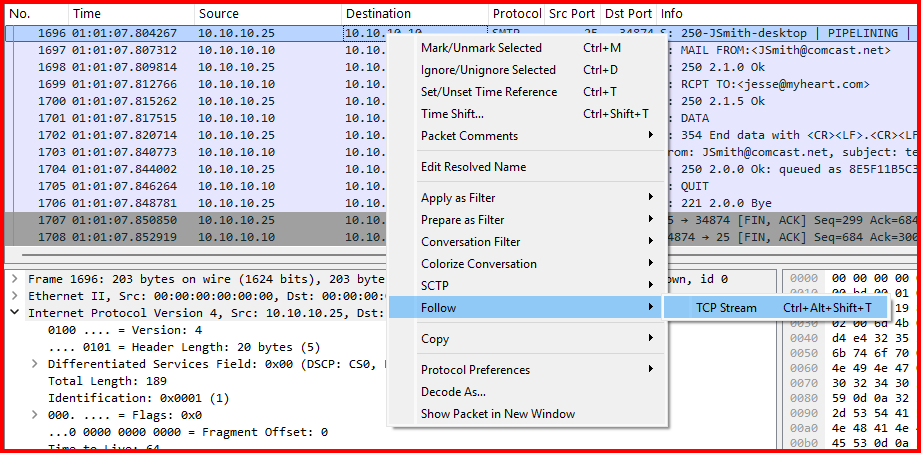Click TCP Stream in the Follow submenu

click(726, 308)
